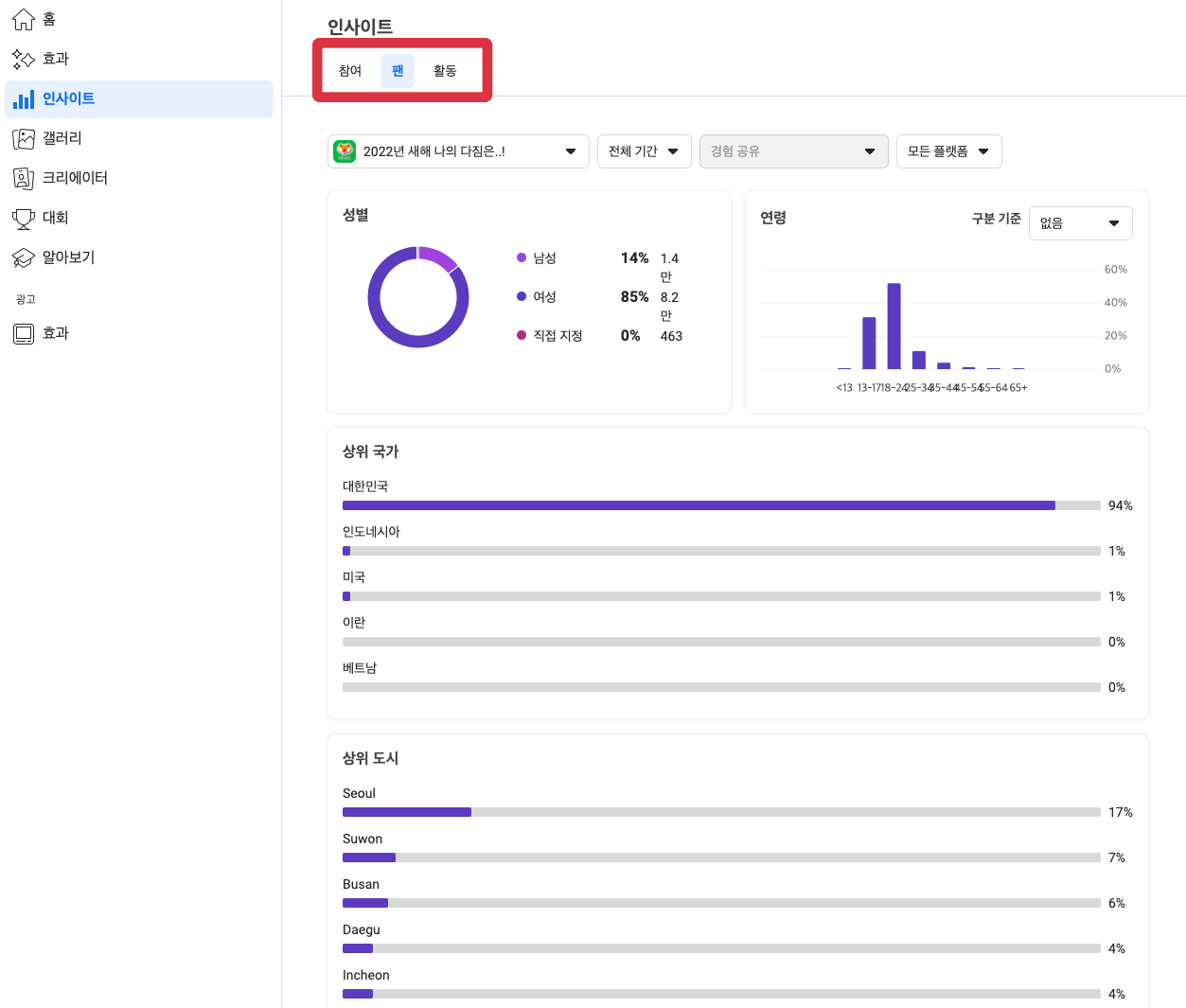Open the 갤러리 gallery icon

pos(24,138)
